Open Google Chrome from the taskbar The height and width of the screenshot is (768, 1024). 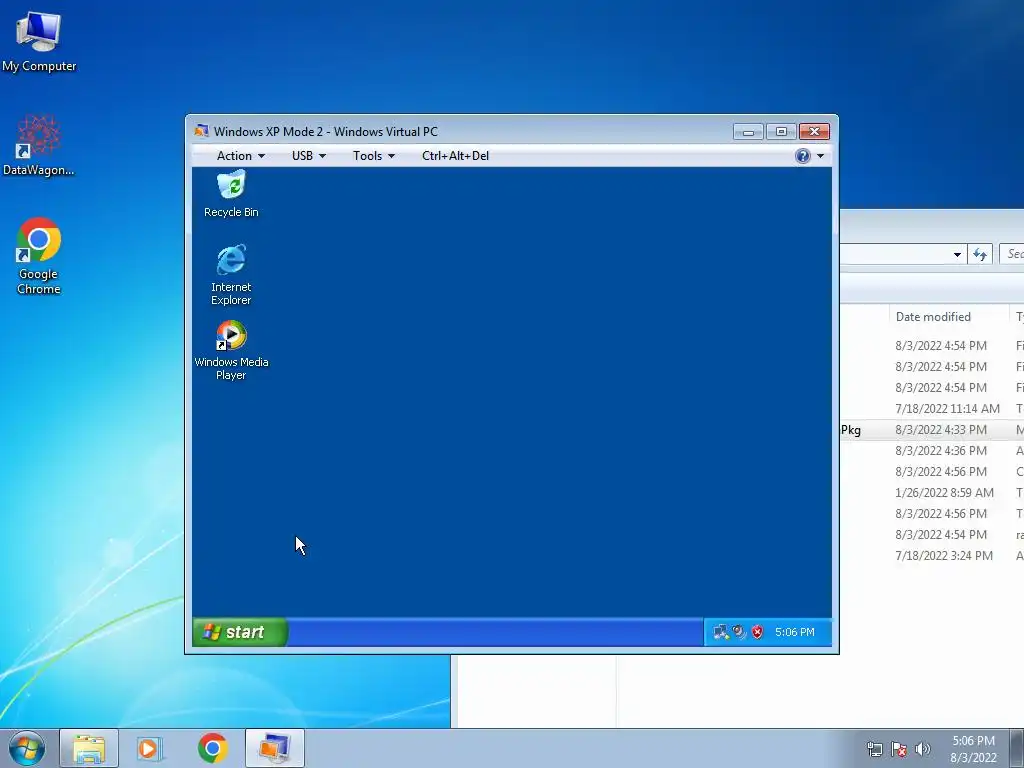pyautogui.click(x=213, y=748)
